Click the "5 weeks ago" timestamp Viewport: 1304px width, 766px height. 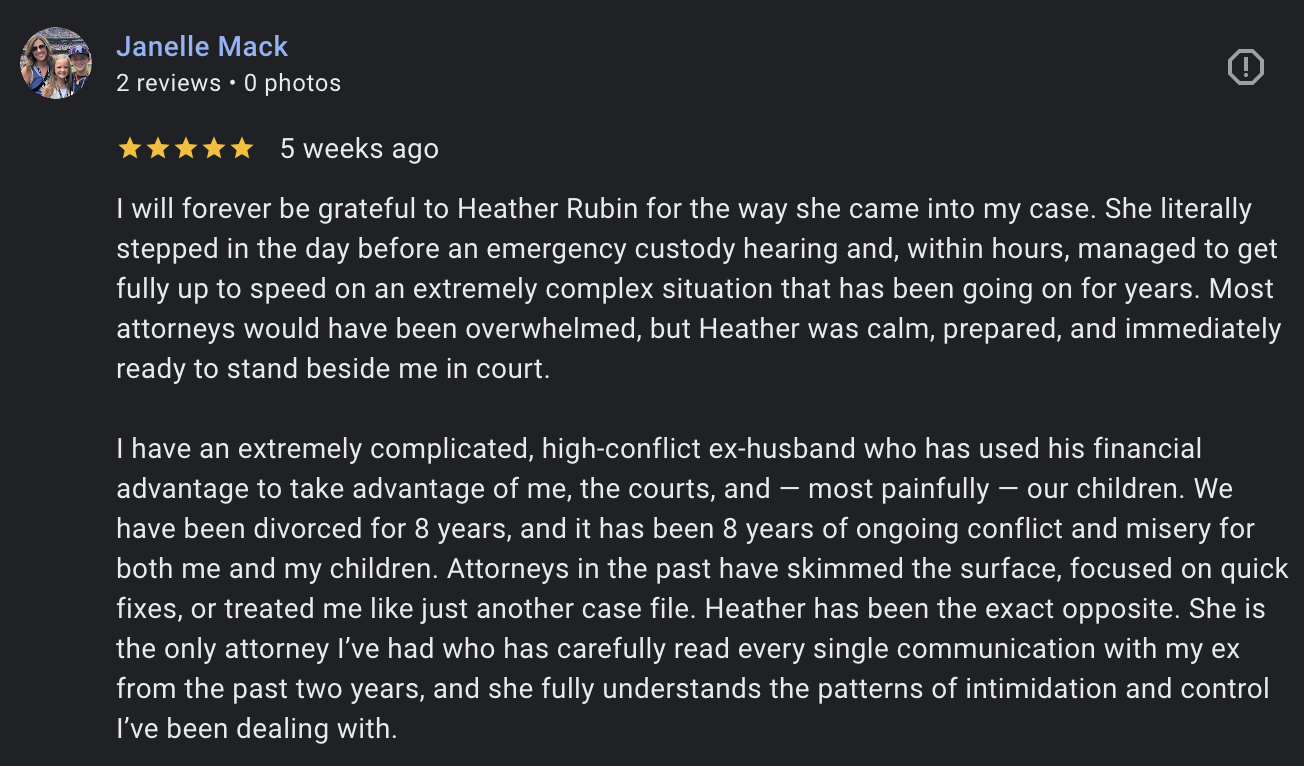point(359,149)
